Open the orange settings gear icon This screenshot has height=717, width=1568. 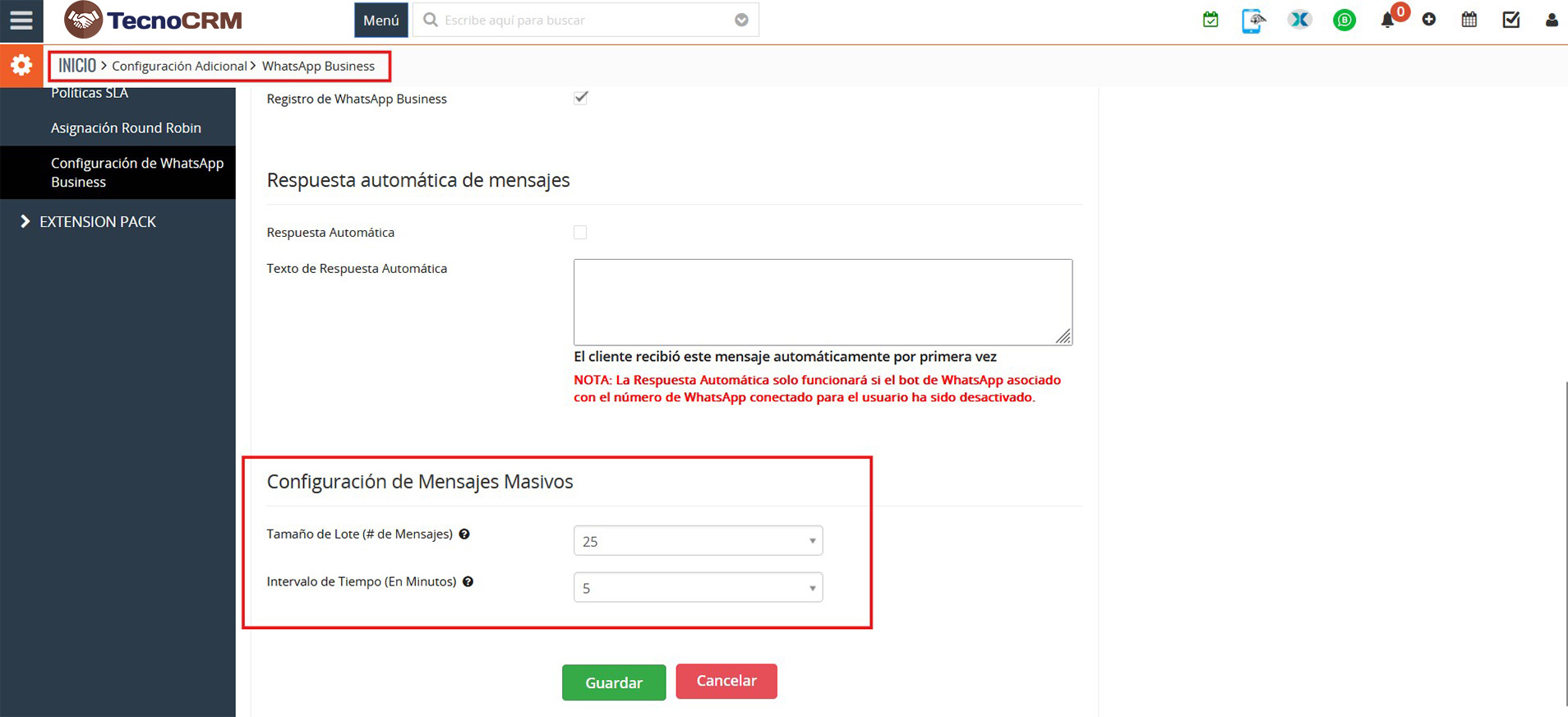click(21, 66)
